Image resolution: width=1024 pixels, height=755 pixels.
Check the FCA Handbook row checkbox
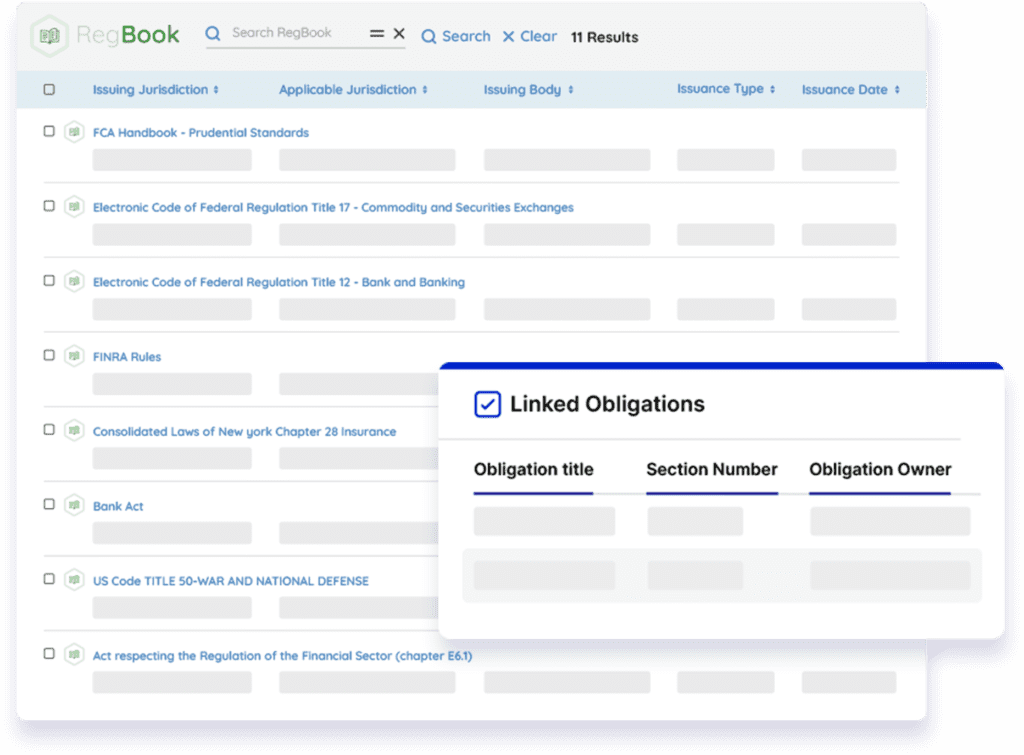(x=49, y=131)
